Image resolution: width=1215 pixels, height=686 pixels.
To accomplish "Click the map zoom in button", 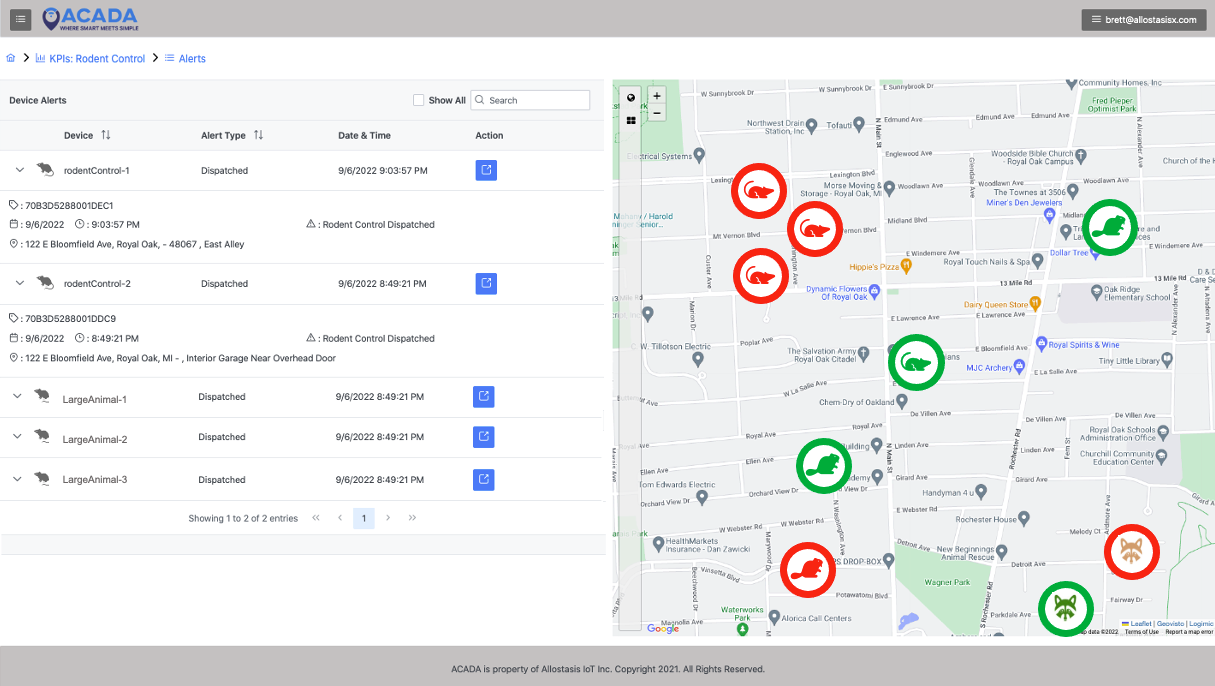I will [x=657, y=96].
